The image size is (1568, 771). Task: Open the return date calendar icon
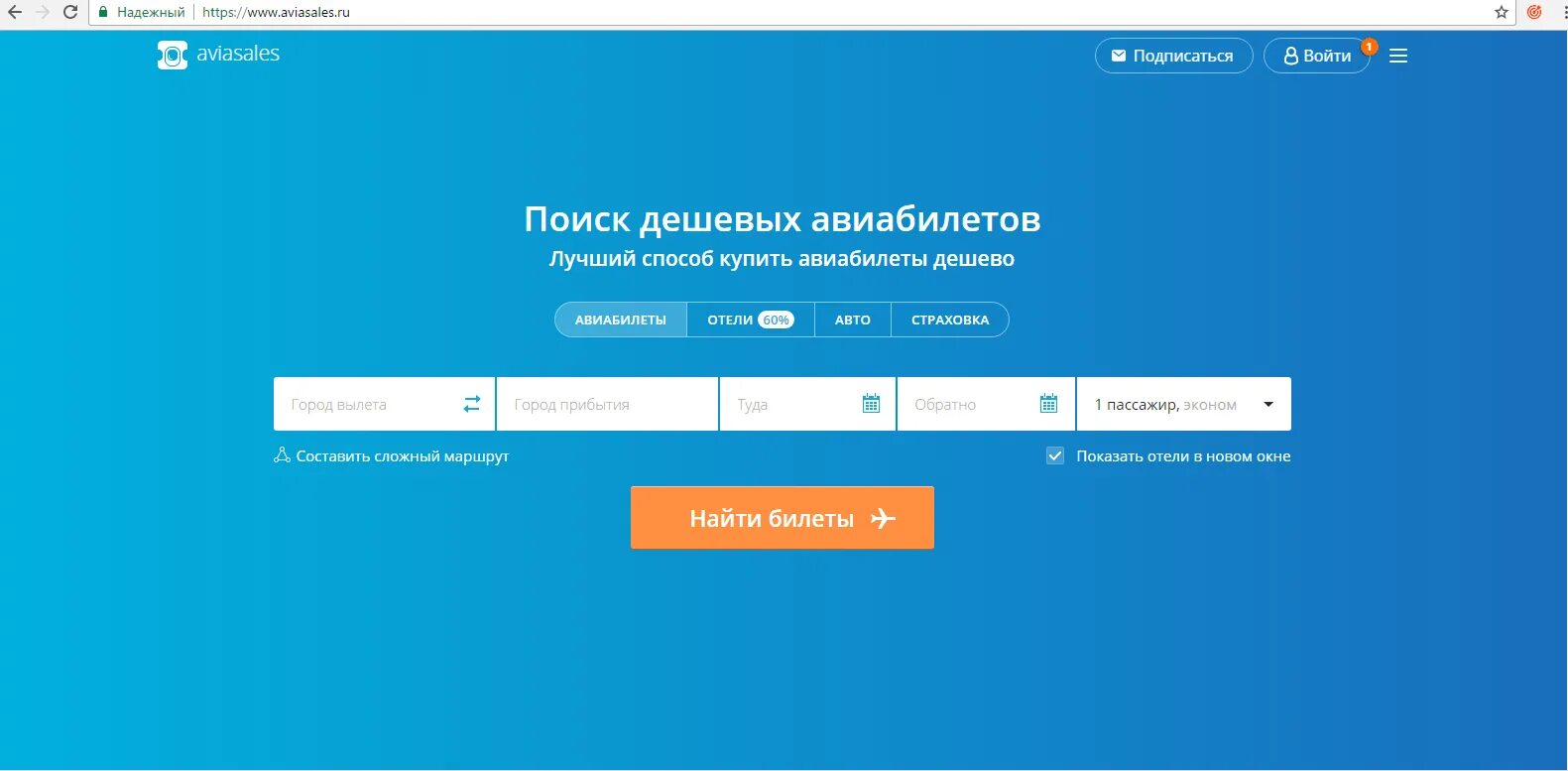coord(1048,404)
